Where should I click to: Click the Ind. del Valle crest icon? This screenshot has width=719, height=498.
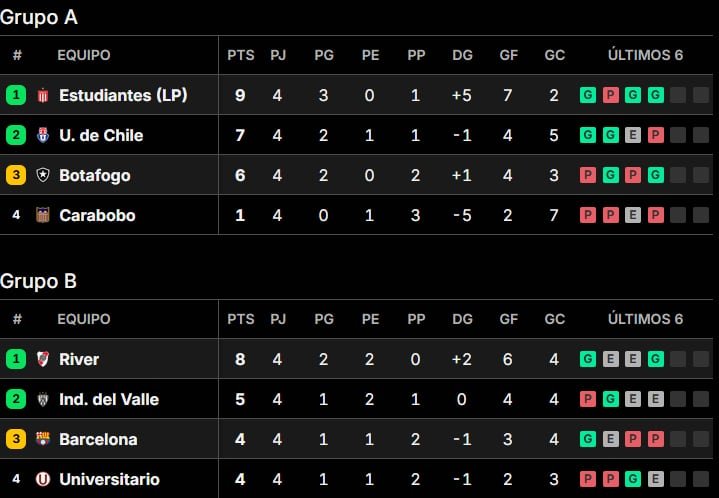pyautogui.click(x=43, y=399)
